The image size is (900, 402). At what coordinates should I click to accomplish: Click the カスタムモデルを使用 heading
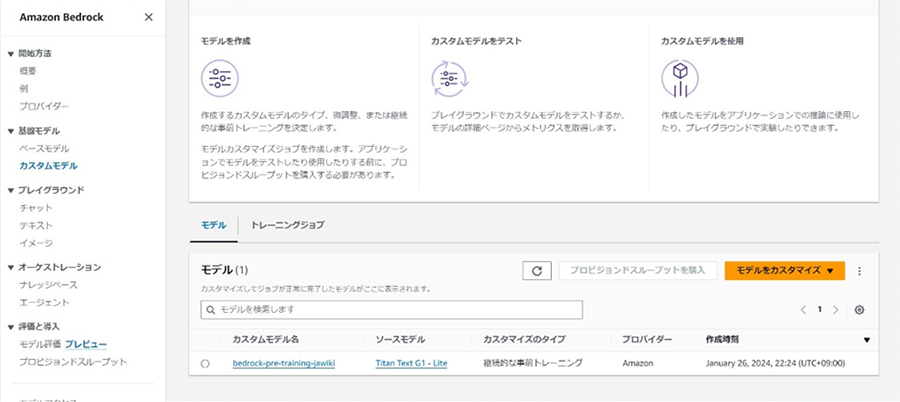click(x=703, y=41)
